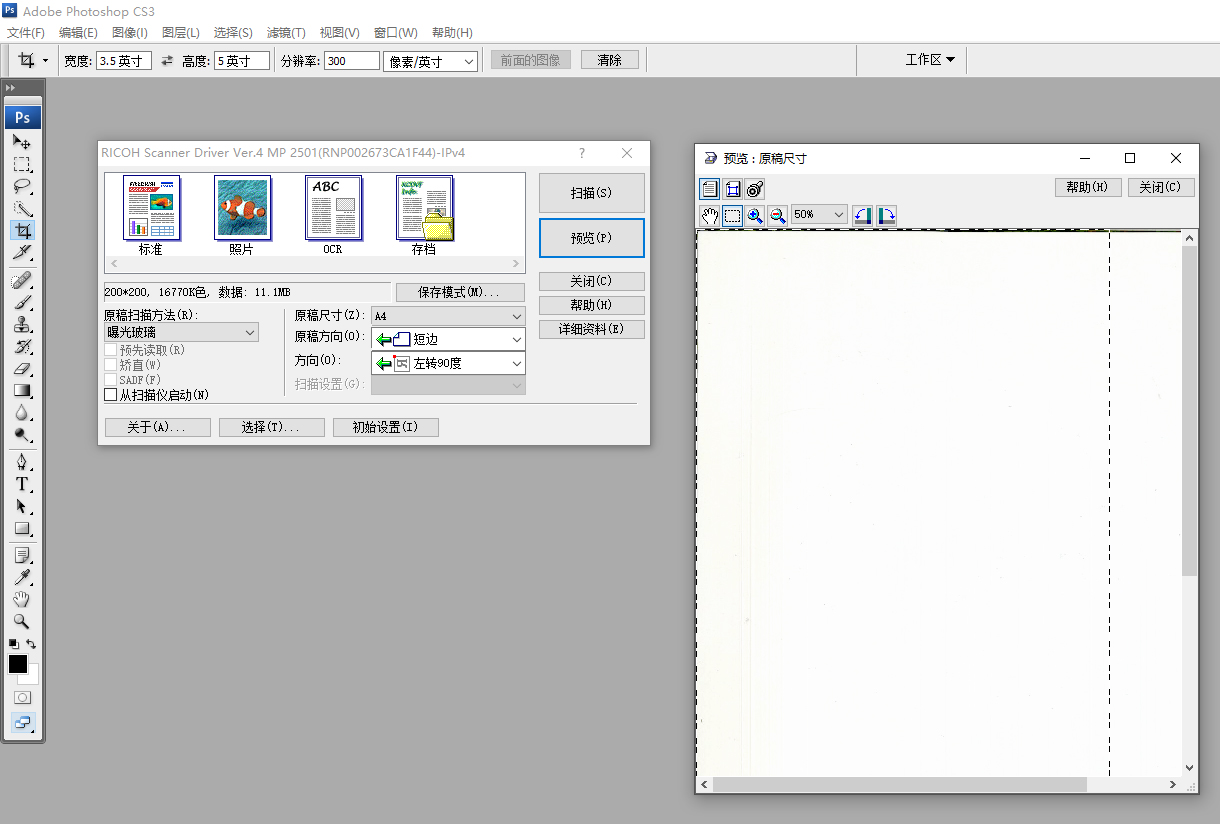The image size is (1220, 824).
Task: Swap foreground and background colors
Action: point(31,644)
